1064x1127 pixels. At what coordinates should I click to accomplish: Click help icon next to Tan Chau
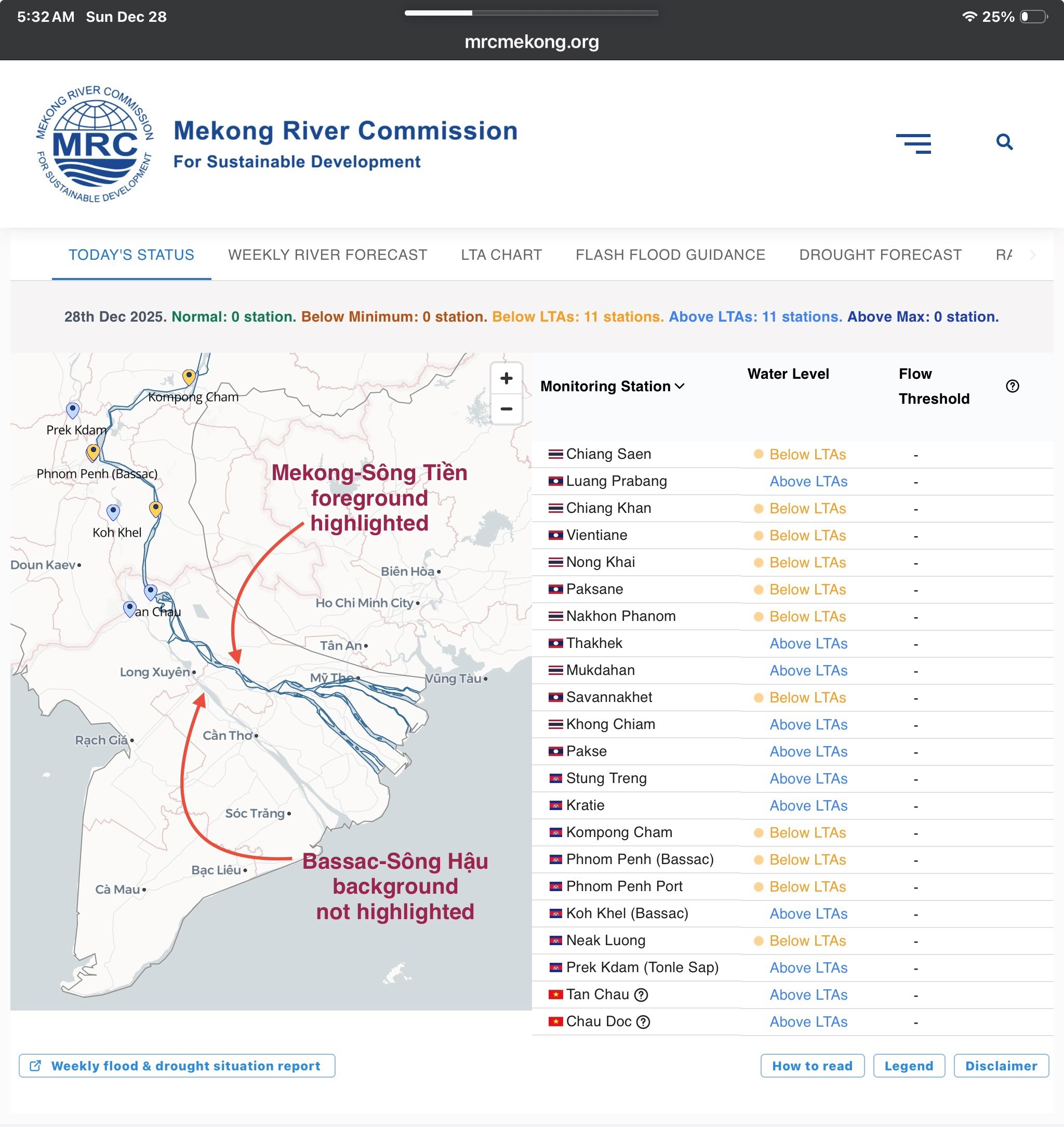[641, 995]
